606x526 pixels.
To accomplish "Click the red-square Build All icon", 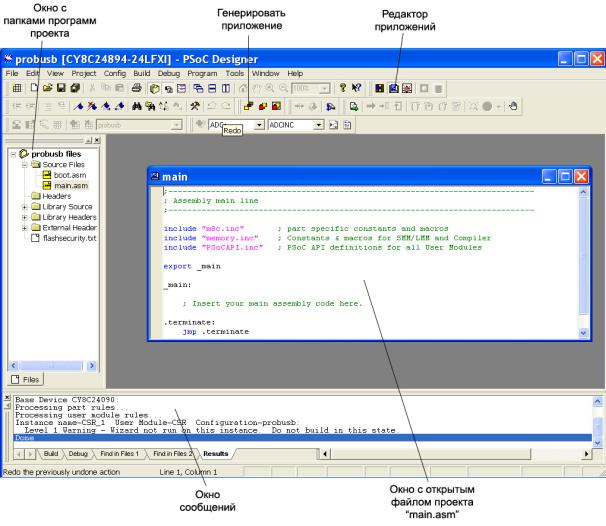I will (276, 106).
